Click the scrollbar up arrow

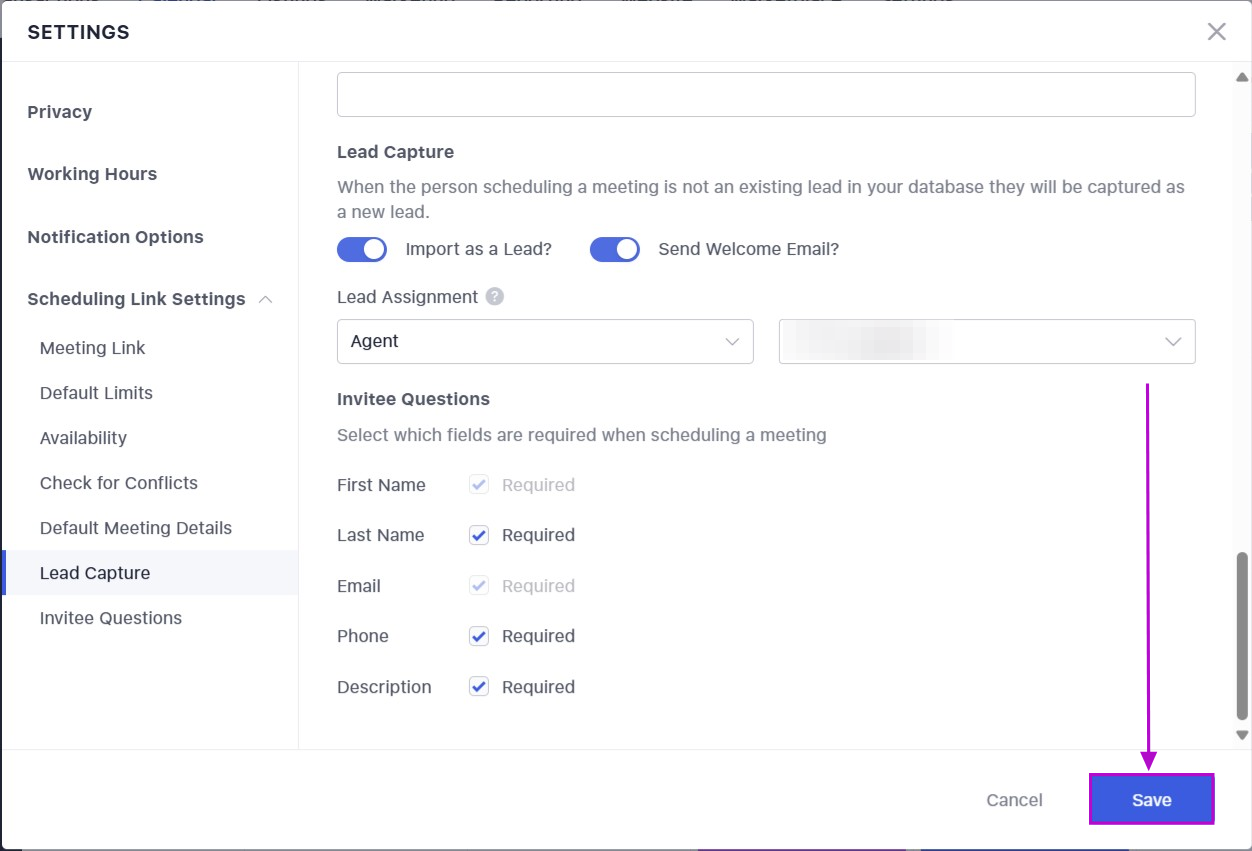1242,77
